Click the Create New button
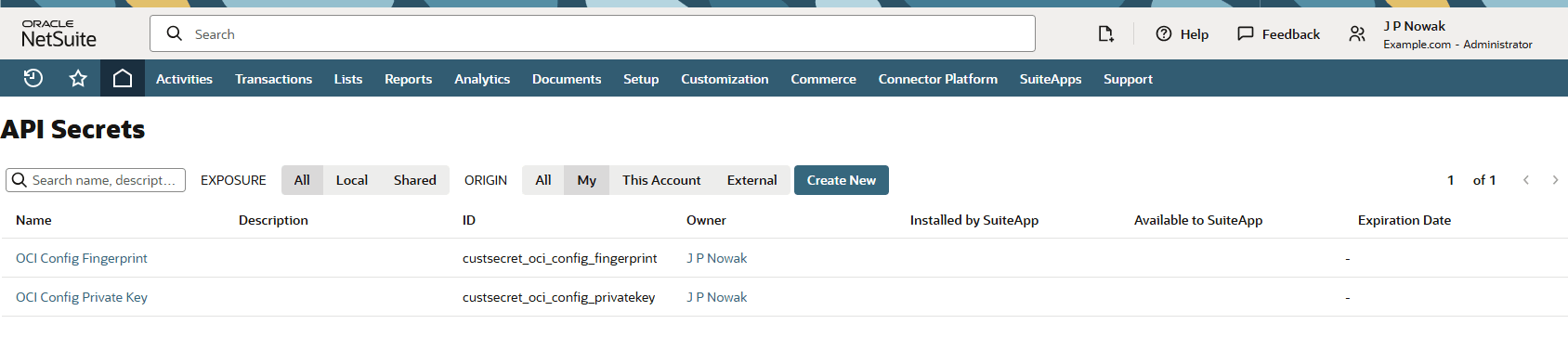This screenshot has height=363, width=1568. (x=842, y=180)
